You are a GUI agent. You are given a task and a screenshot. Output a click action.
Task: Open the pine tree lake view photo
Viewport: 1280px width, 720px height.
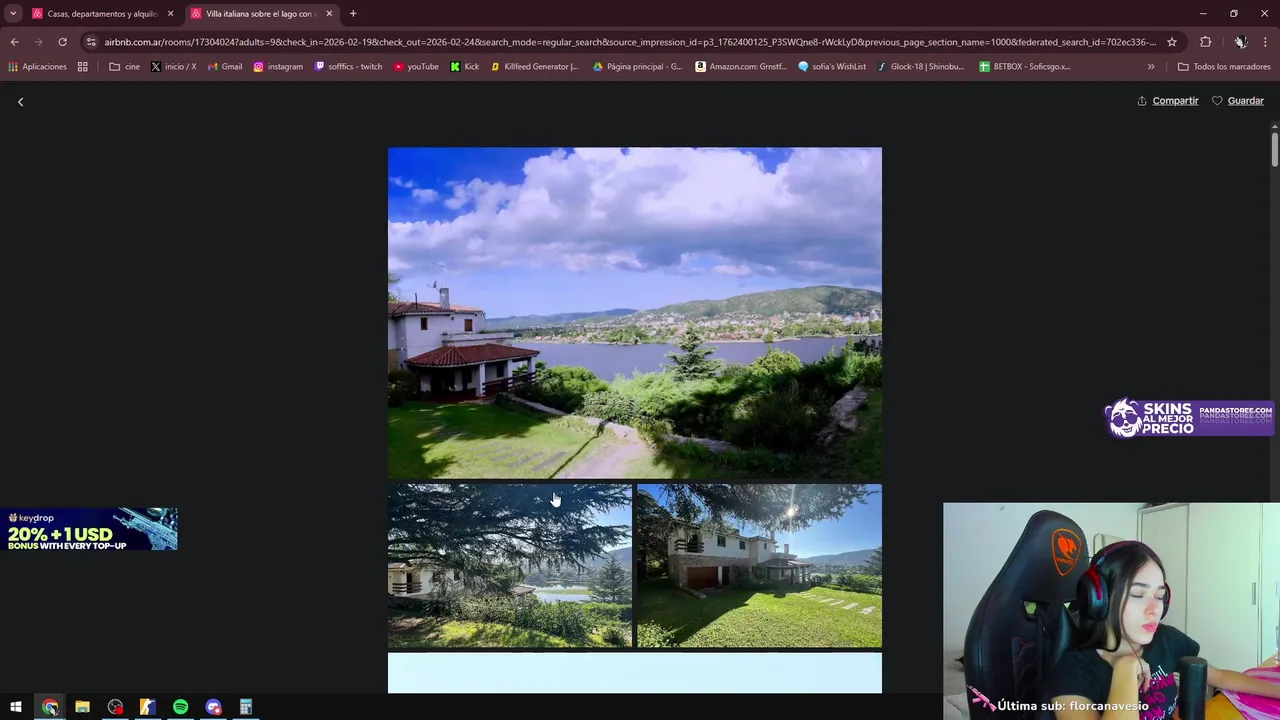(510, 566)
